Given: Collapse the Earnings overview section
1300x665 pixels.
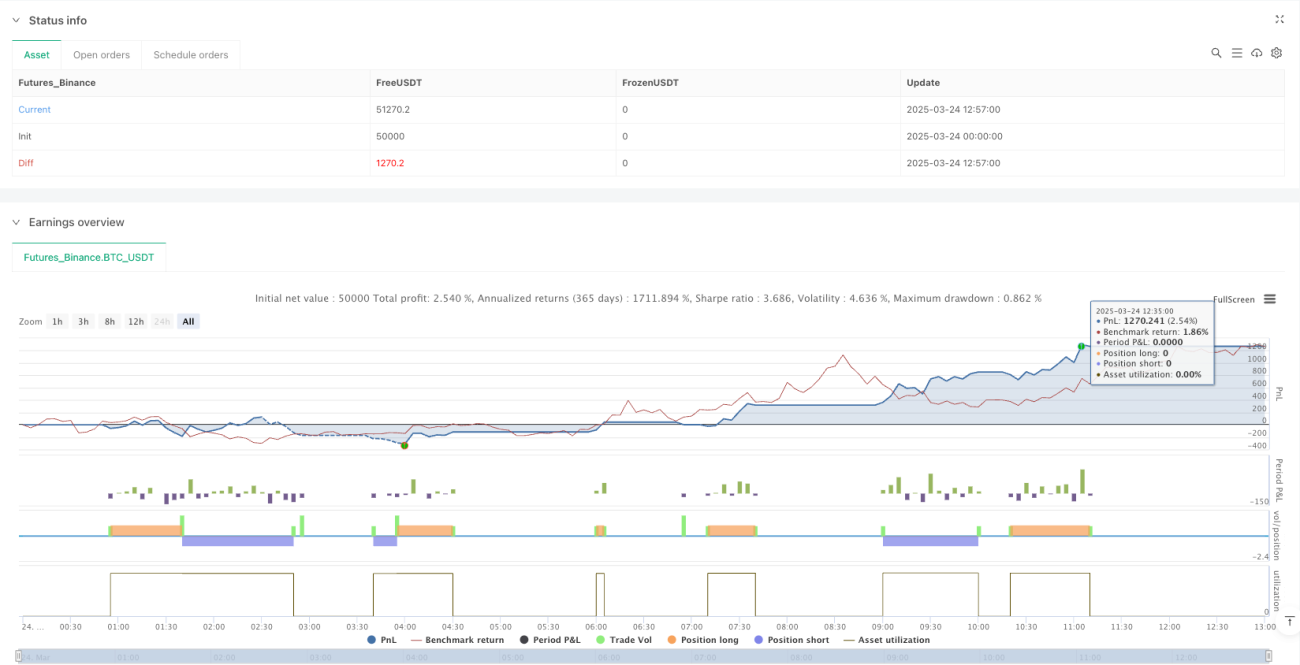Looking at the screenshot, I should click(x=16, y=222).
